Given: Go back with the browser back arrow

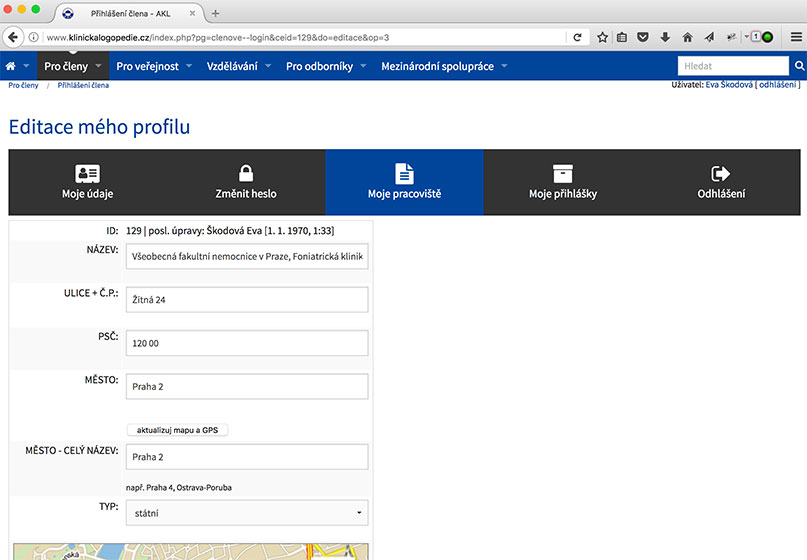Looking at the screenshot, I should click(13, 37).
